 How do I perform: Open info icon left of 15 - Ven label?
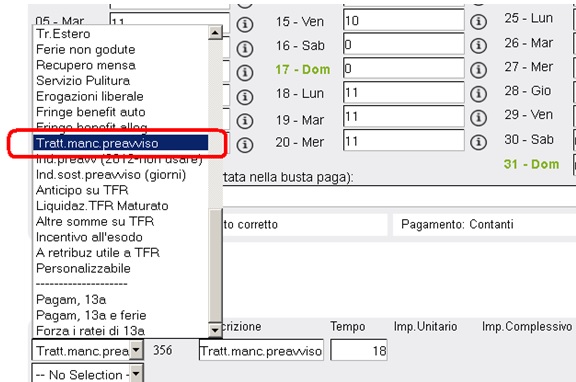[245, 25]
